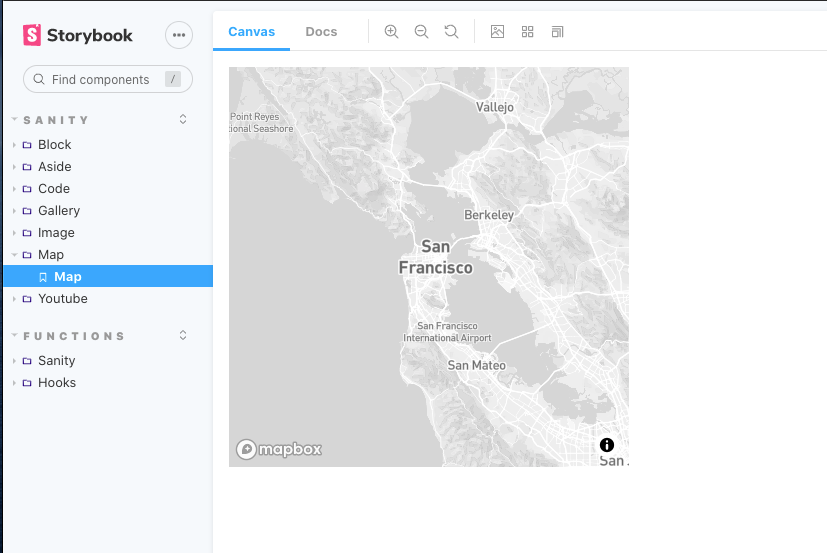Image resolution: width=827 pixels, height=553 pixels.
Task: Zoom in the canvas preview
Action: coord(391,32)
